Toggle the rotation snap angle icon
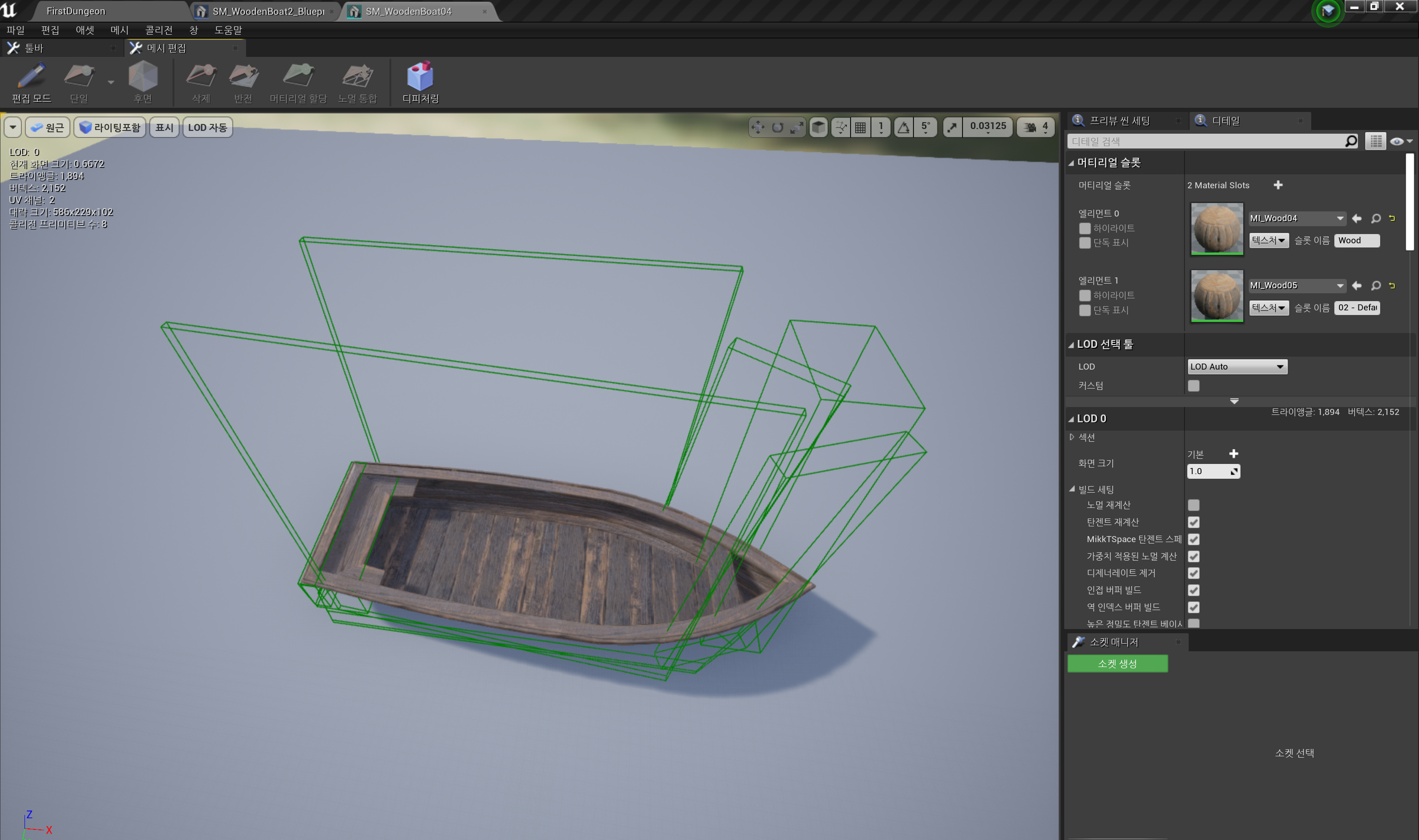Image resolution: width=1419 pixels, height=840 pixels. [904, 127]
